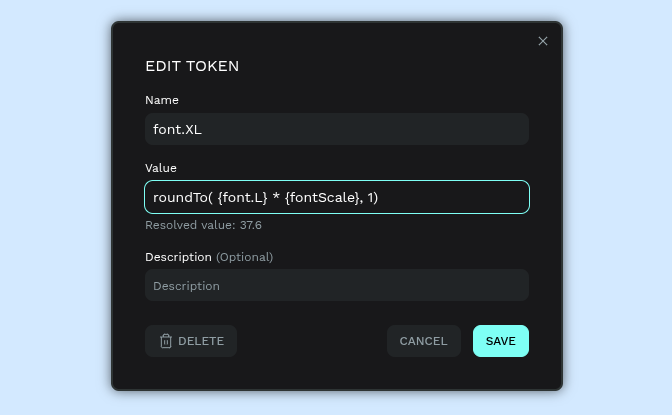Place cursor on {fontScale} reference
The height and width of the screenshot is (415, 672).
coord(322,197)
